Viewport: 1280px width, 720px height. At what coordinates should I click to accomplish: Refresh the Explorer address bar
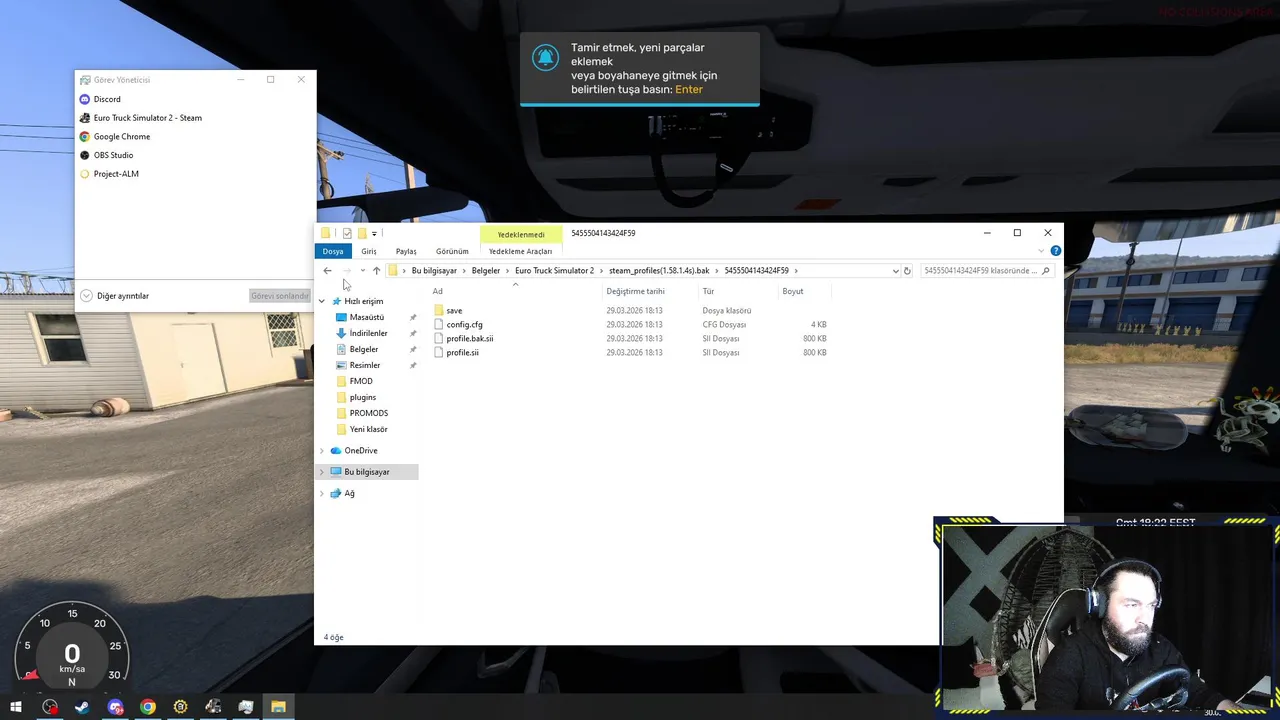click(x=907, y=271)
